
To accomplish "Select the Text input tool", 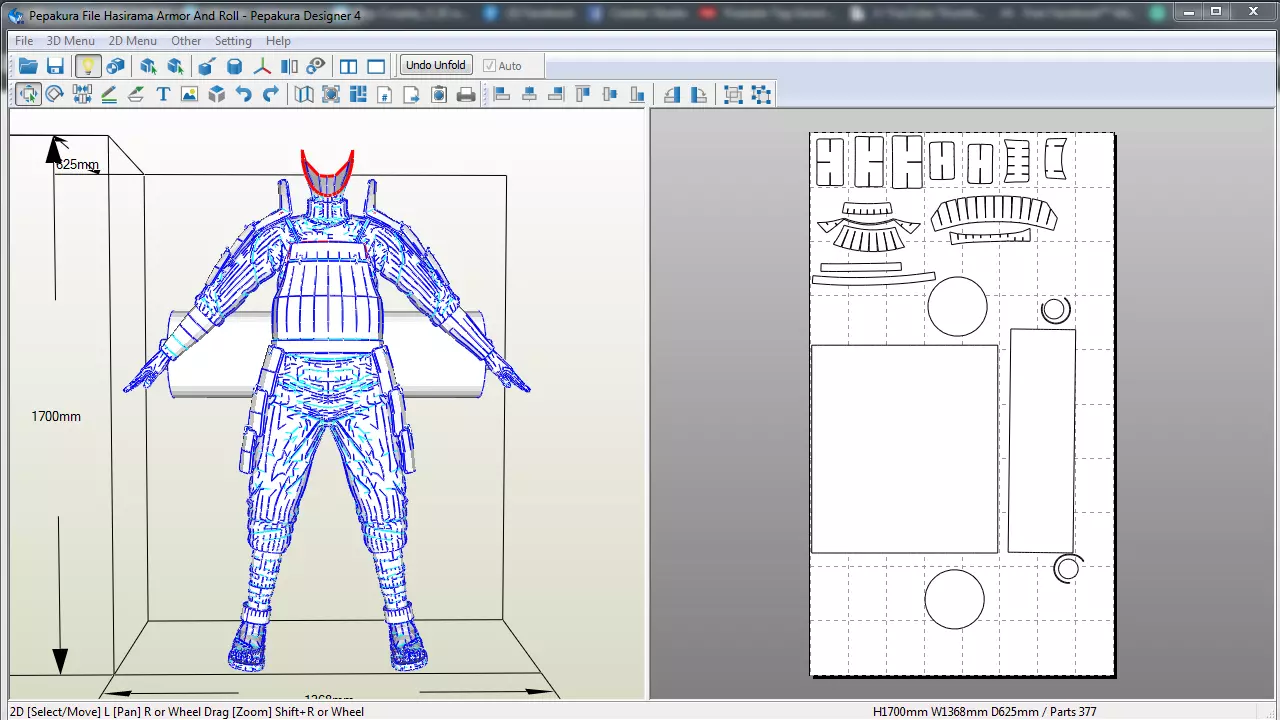I will [163, 94].
